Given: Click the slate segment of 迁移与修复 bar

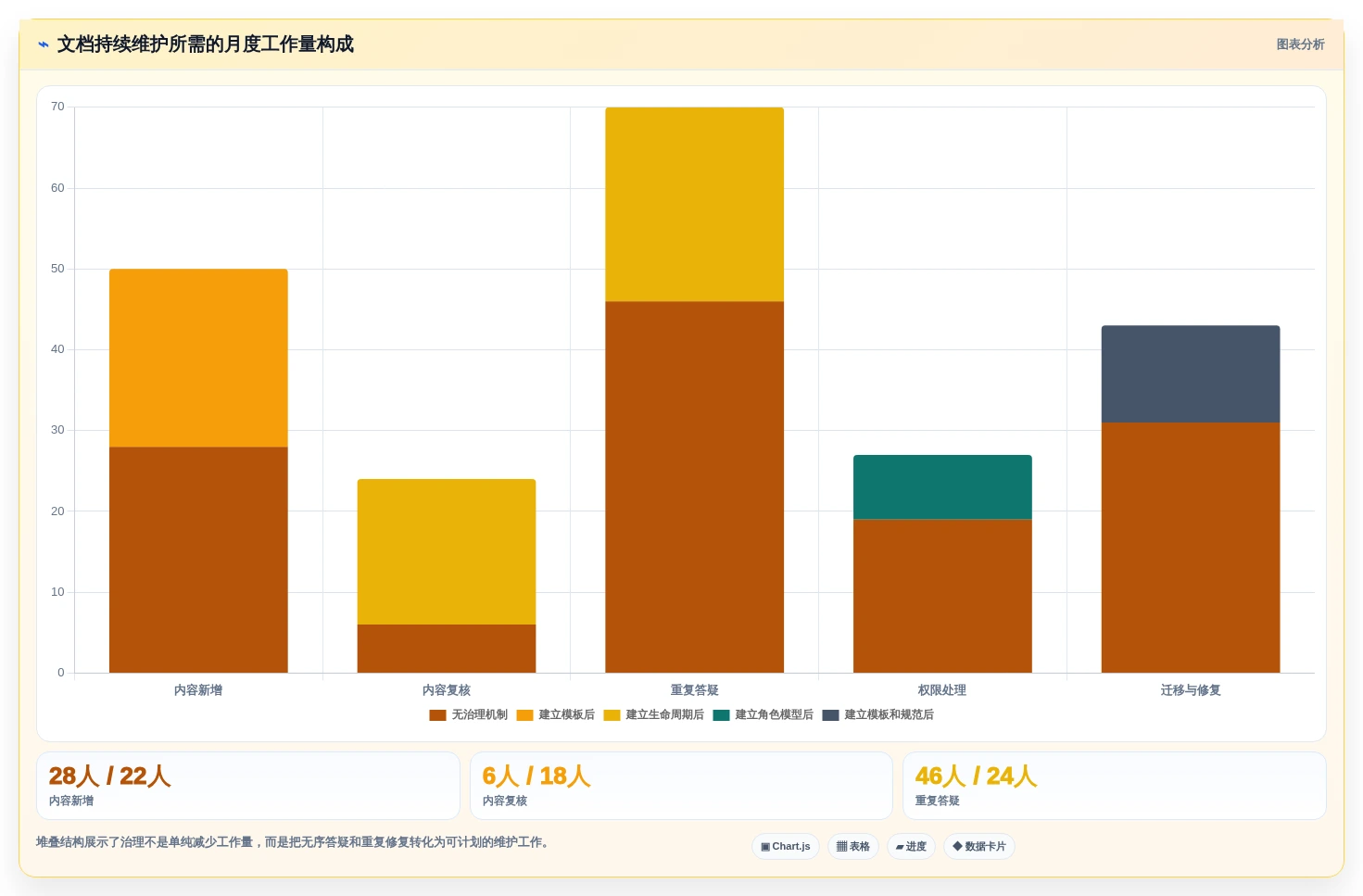Looking at the screenshot, I should tap(1191, 373).
